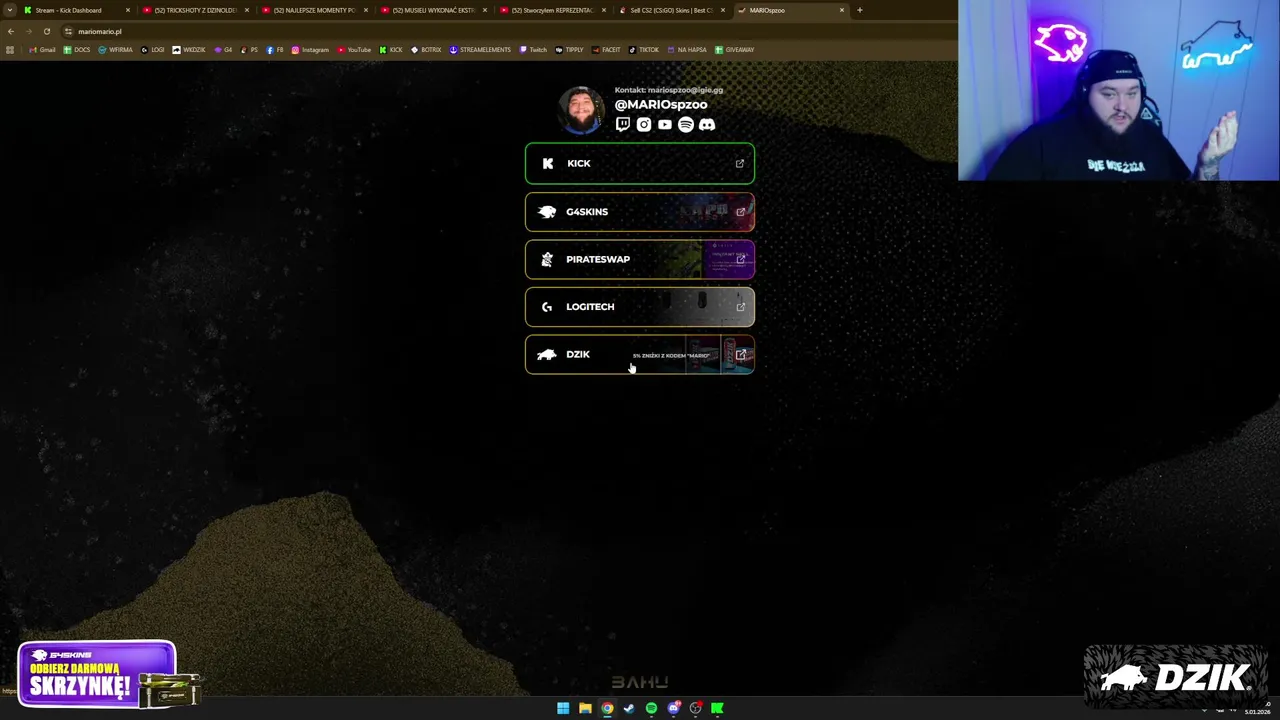Switch to Stream - Kick Dashboard tab
Screen dimensions: 1280x720
click(75, 10)
